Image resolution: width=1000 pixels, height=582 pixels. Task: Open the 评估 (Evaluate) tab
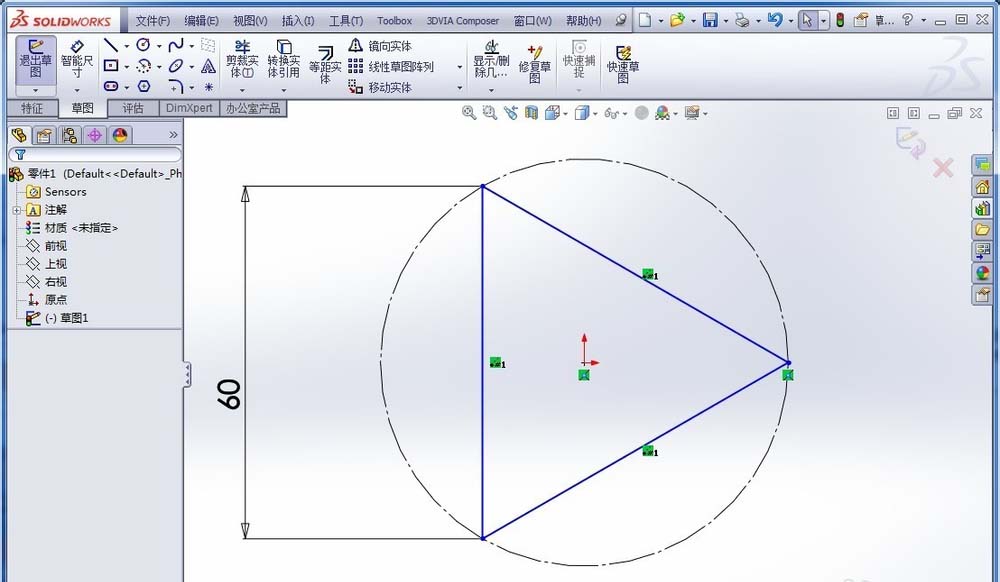pos(133,108)
